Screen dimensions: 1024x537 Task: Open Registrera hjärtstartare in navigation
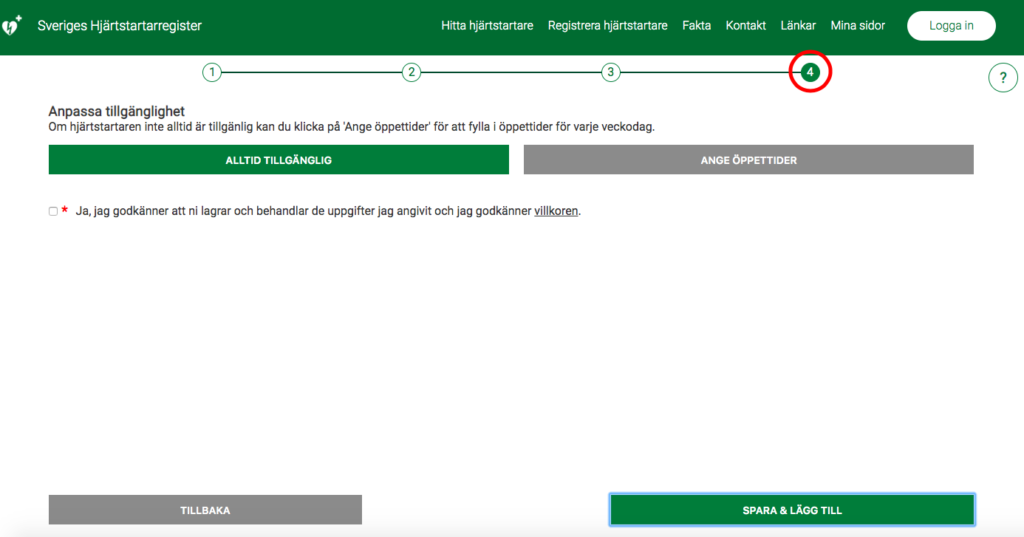click(x=607, y=25)
